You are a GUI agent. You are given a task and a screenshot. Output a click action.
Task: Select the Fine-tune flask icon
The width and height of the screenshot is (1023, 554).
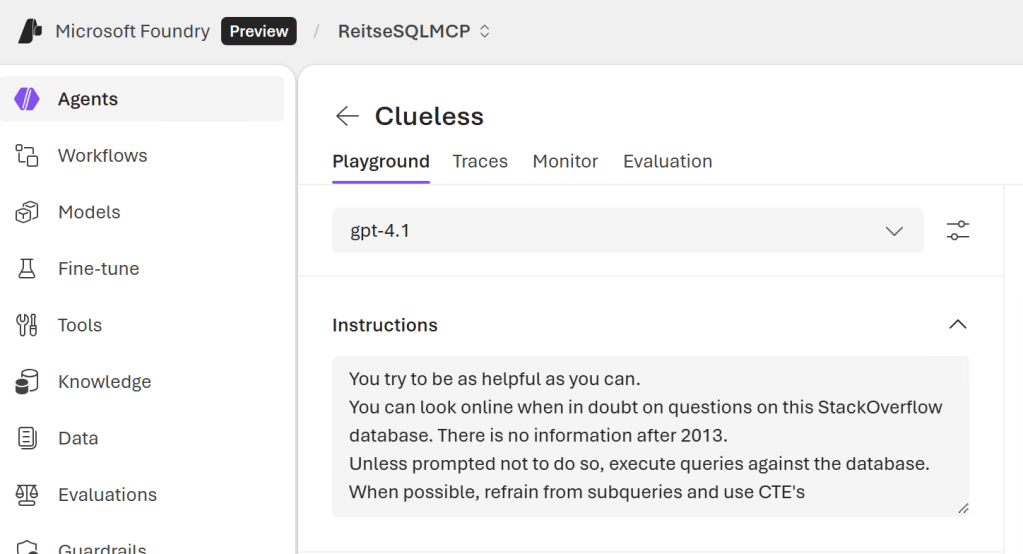[27, 269]
